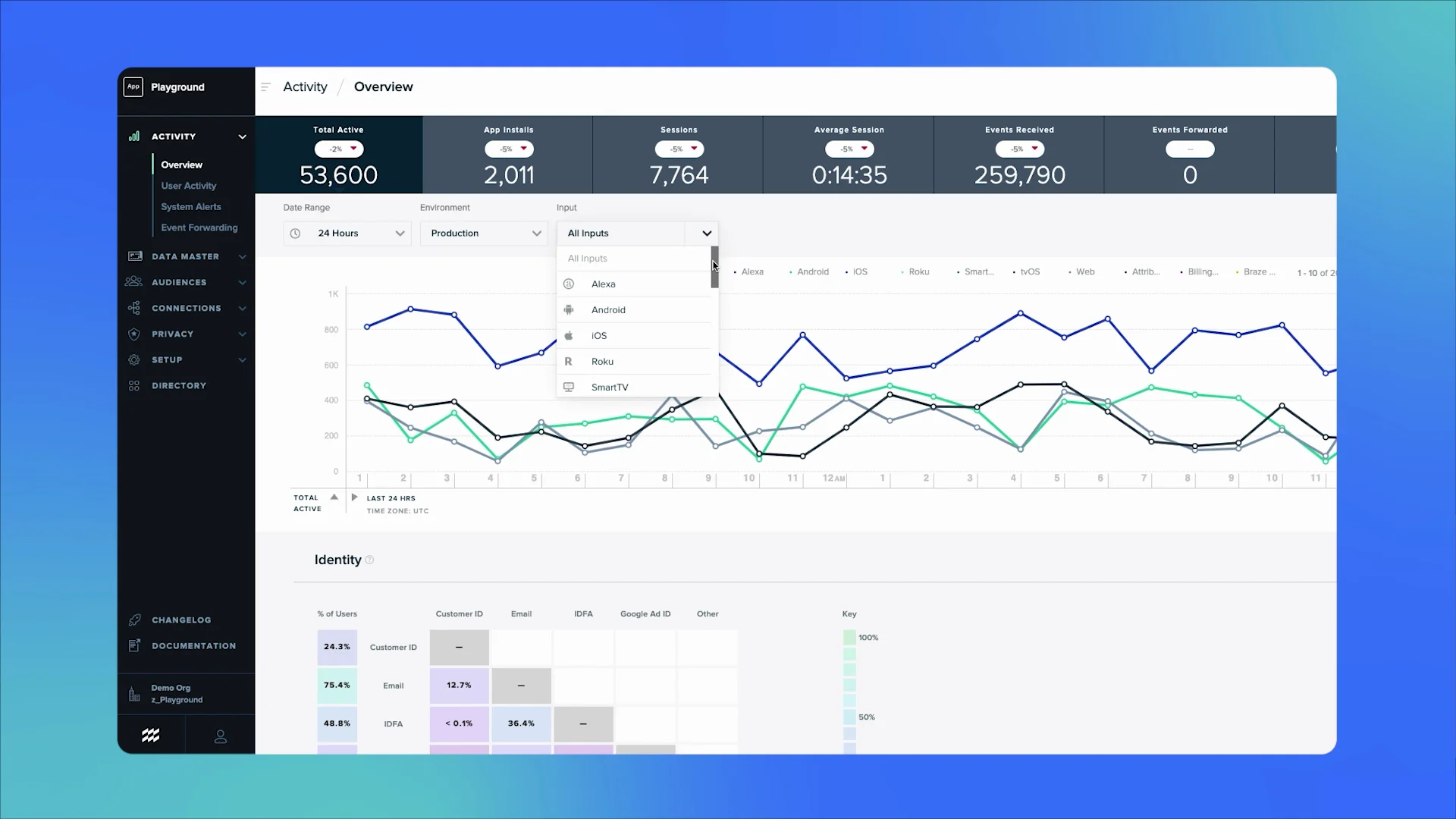Viewport: 1456px width, 819px height.
Task: Toggle the Activity section expander
Action: pyautogui.click(x=242, y=136)
